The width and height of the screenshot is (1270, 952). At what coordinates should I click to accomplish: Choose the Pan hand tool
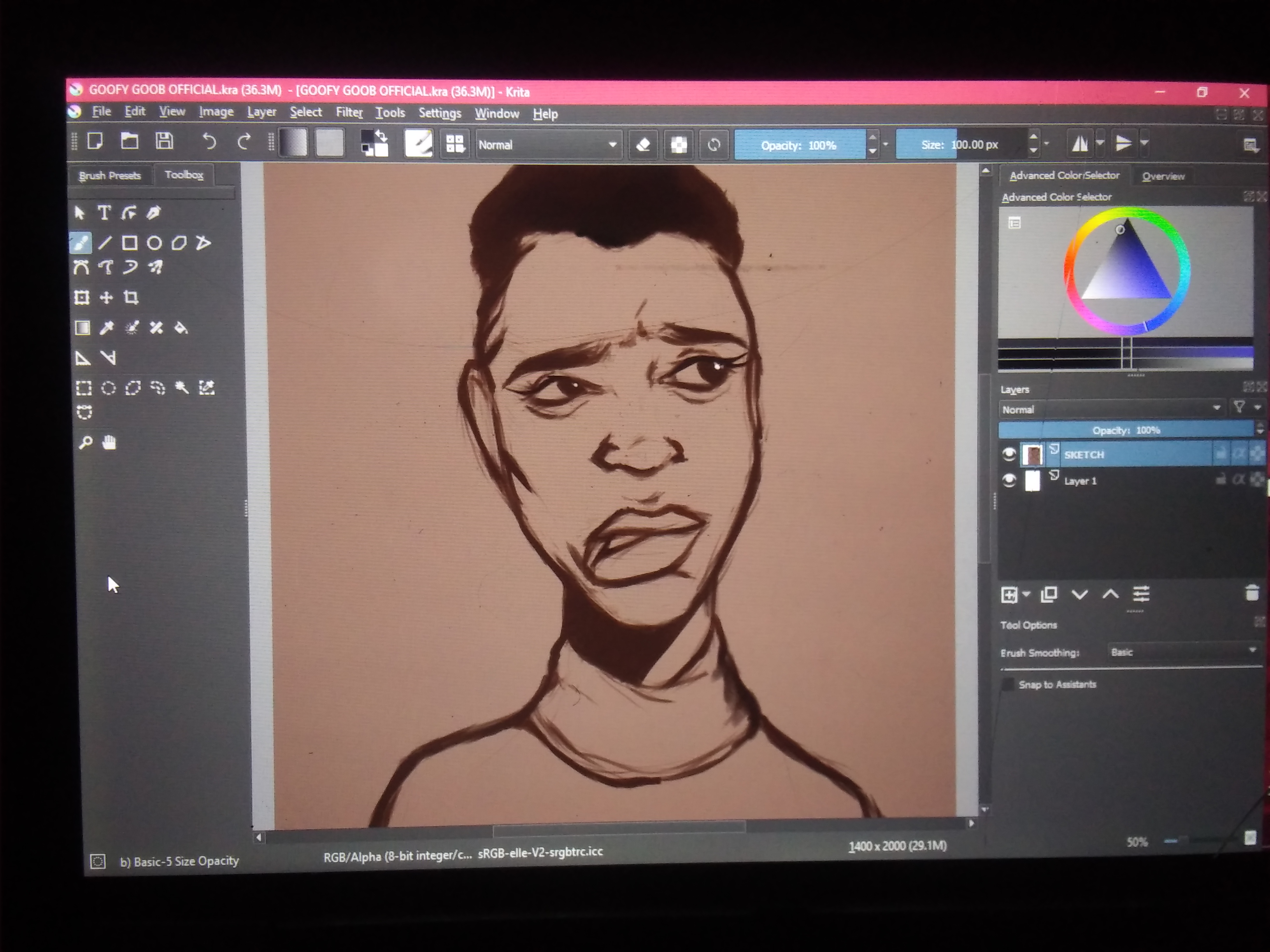tap(109, 443)
